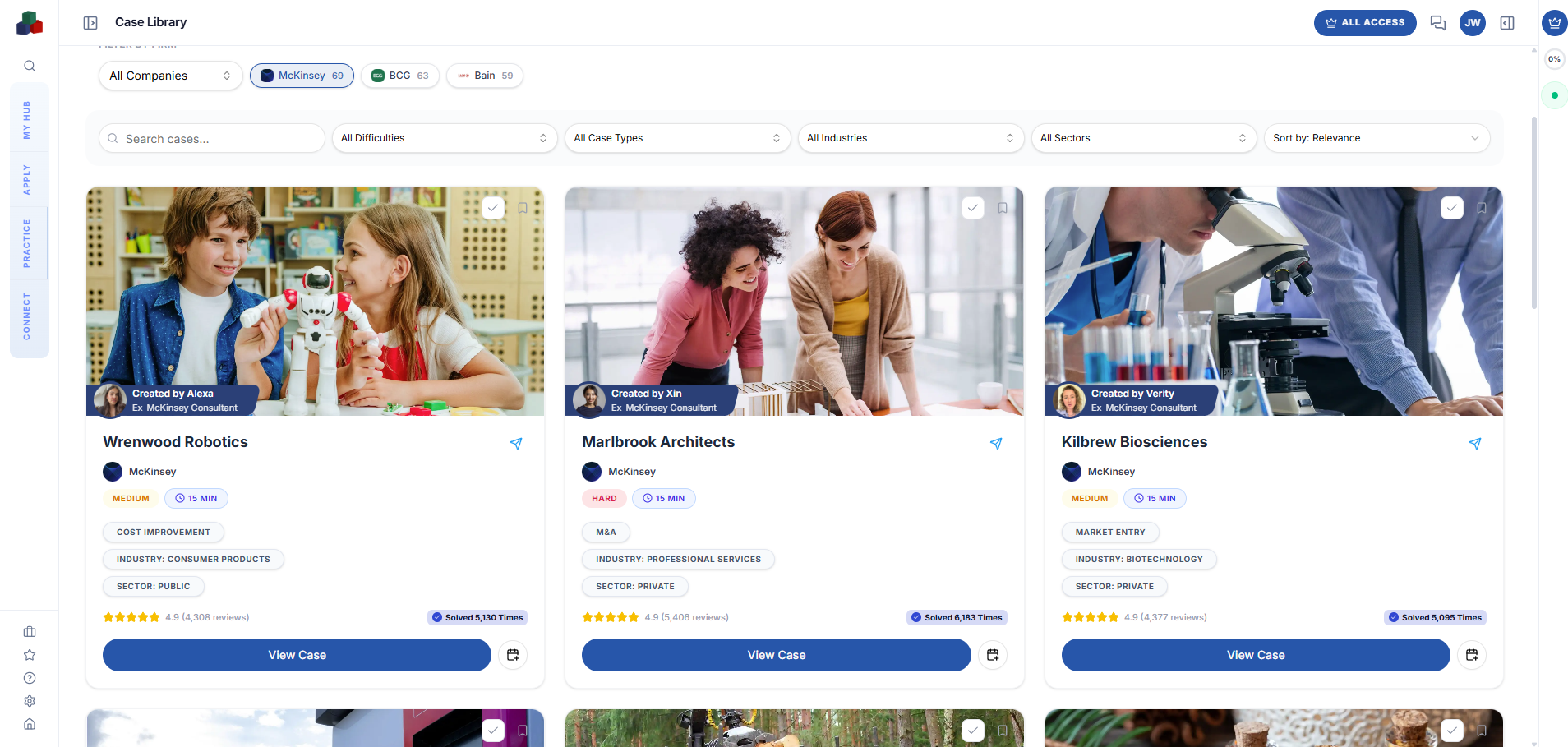Switch to the APPLY tab

point(27,179)
